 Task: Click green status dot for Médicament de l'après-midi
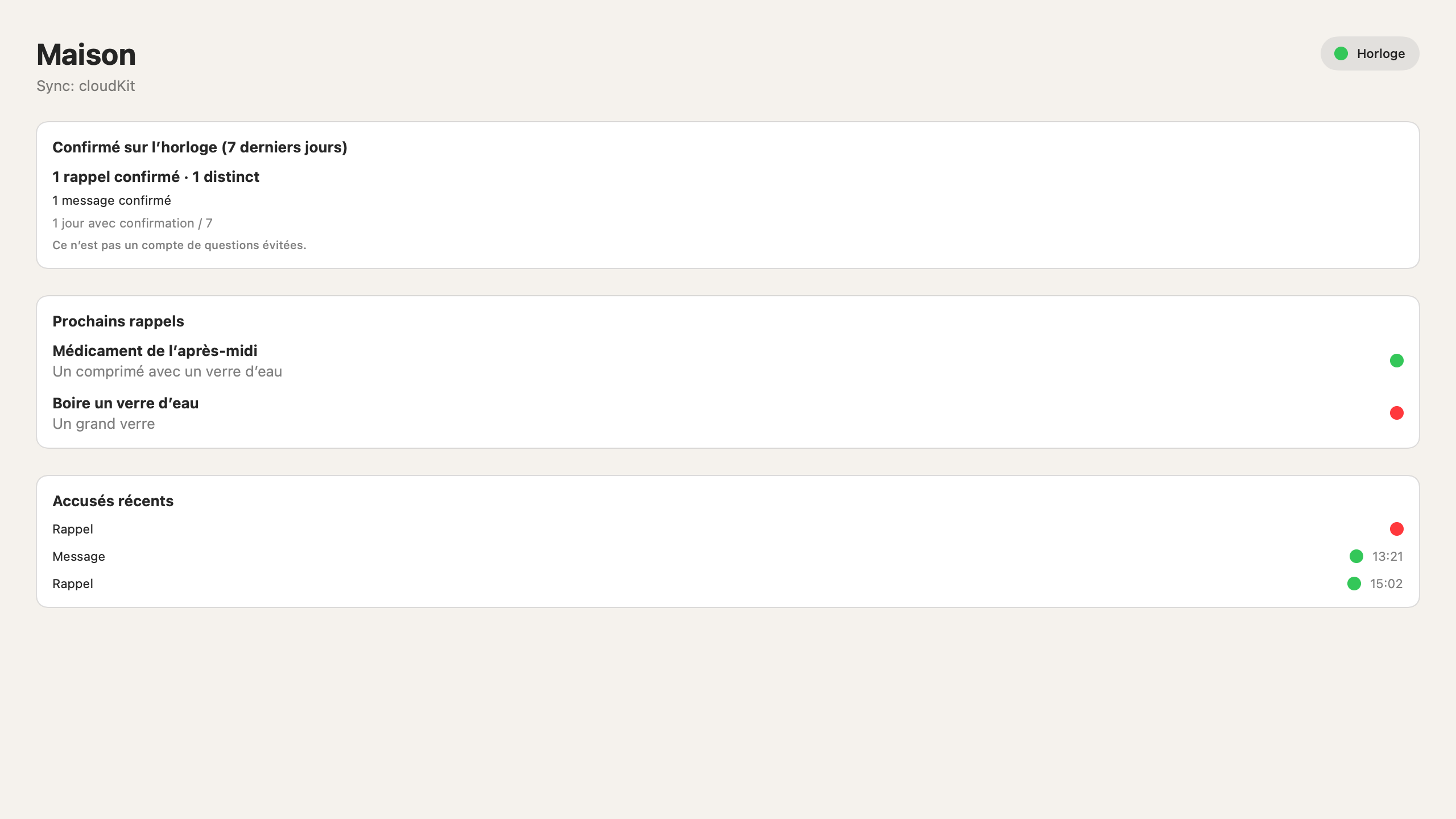[1397, 361]
